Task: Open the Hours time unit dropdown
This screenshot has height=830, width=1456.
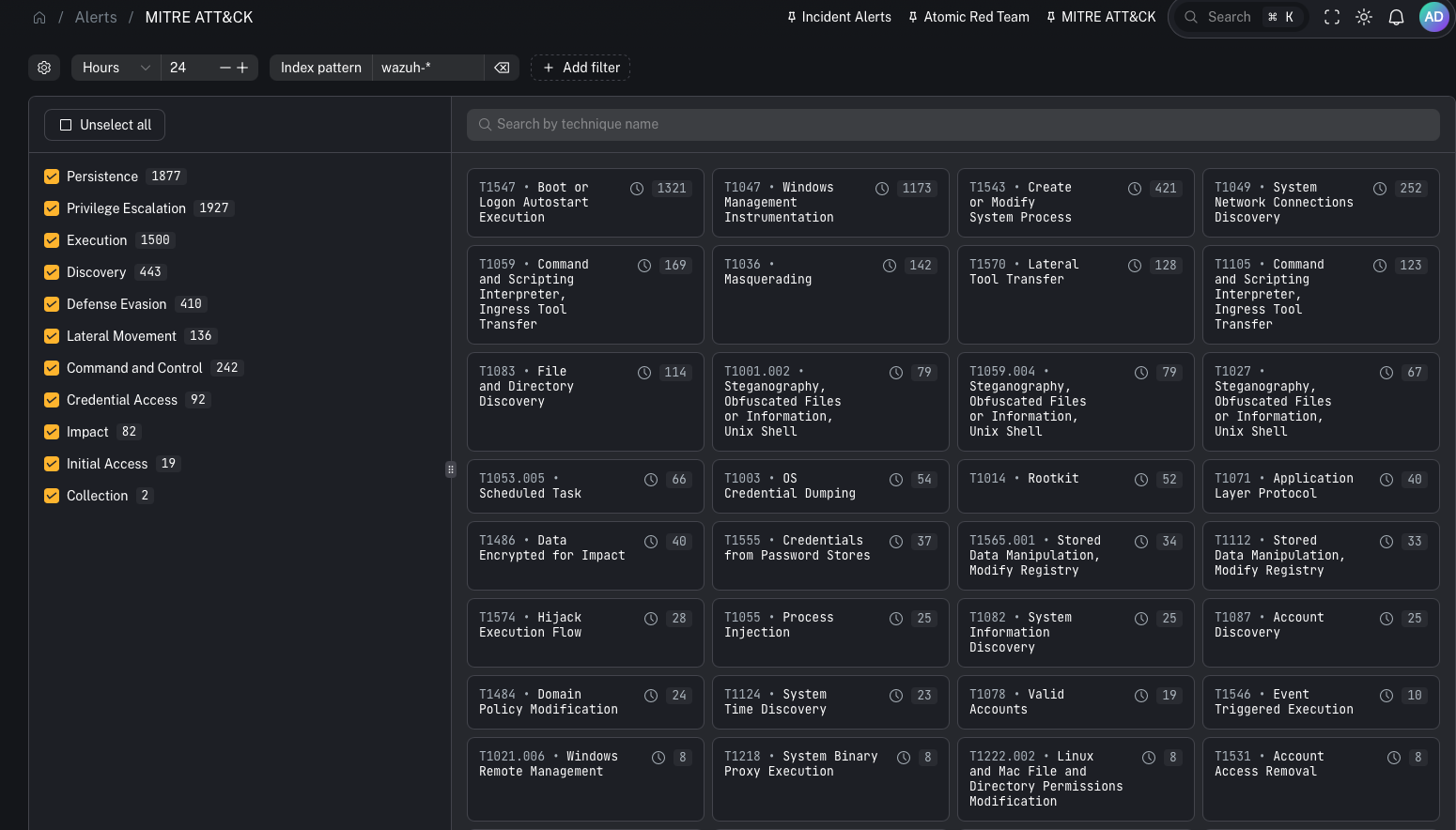Action: tap(116, 68)
